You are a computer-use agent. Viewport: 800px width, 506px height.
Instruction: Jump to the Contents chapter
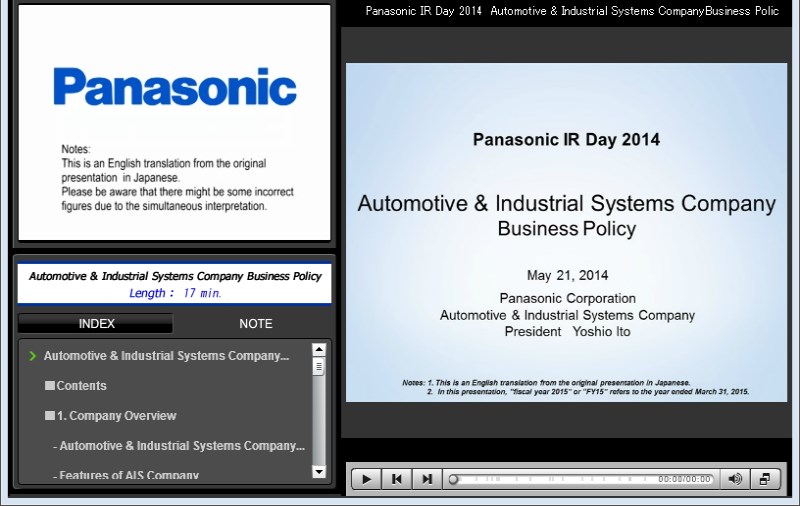pyautogui.click(x=76, y=386)
